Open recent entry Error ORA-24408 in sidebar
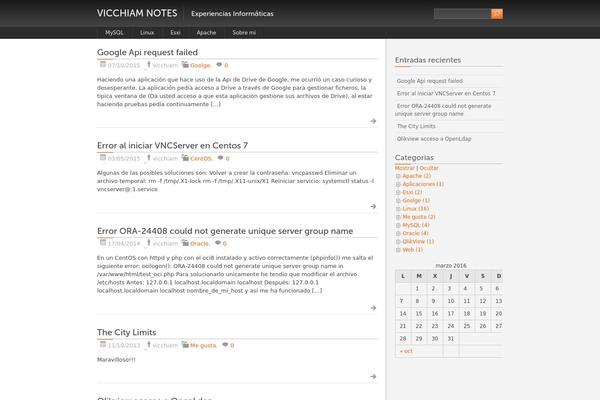Screen dimensions: 600x400 tap(443, 110)
